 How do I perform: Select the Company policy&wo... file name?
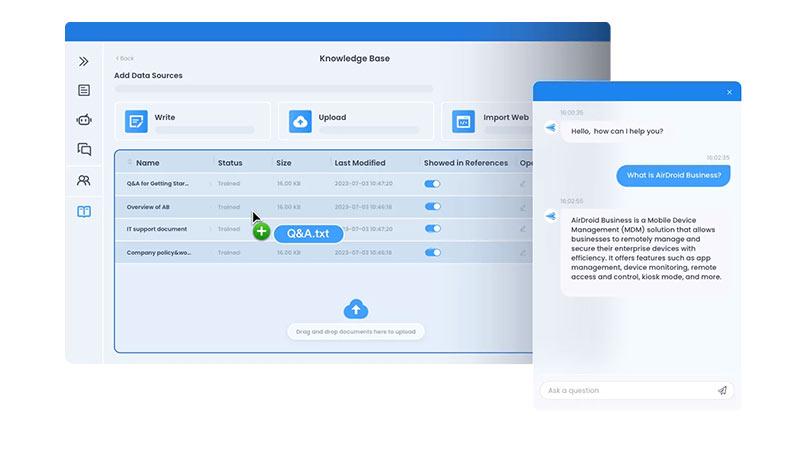click(159, 253)
